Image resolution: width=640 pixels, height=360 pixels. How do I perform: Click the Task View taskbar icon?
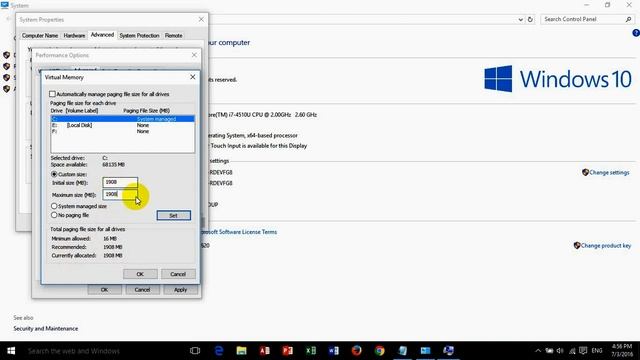click(x=195, y=351)
